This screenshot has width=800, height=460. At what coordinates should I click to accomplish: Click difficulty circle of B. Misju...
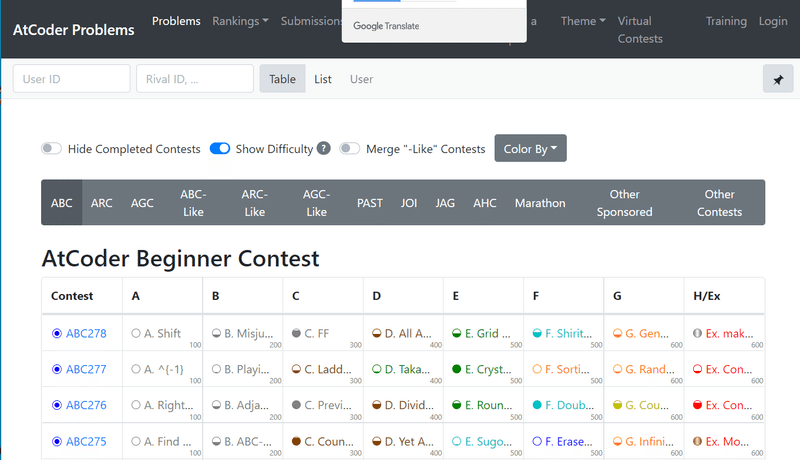pyautogui.click(x=216, y=333)
